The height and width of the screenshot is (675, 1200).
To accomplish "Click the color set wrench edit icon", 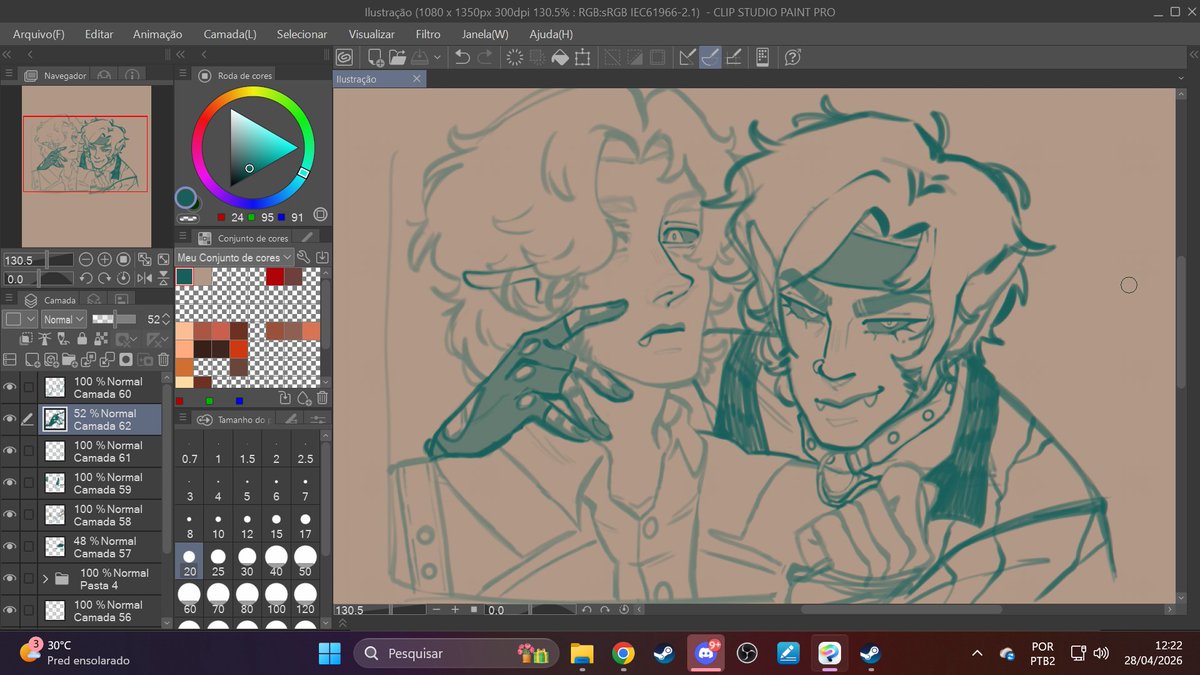I will [303, 257].
